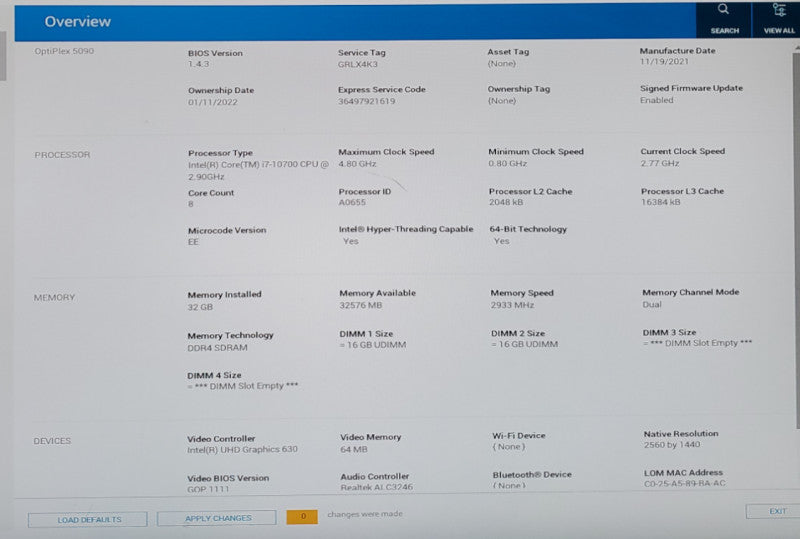Viewport: 800px width, 539px height.
Task: Select the Wi-Fi Device label
Action: coord(519,435)
